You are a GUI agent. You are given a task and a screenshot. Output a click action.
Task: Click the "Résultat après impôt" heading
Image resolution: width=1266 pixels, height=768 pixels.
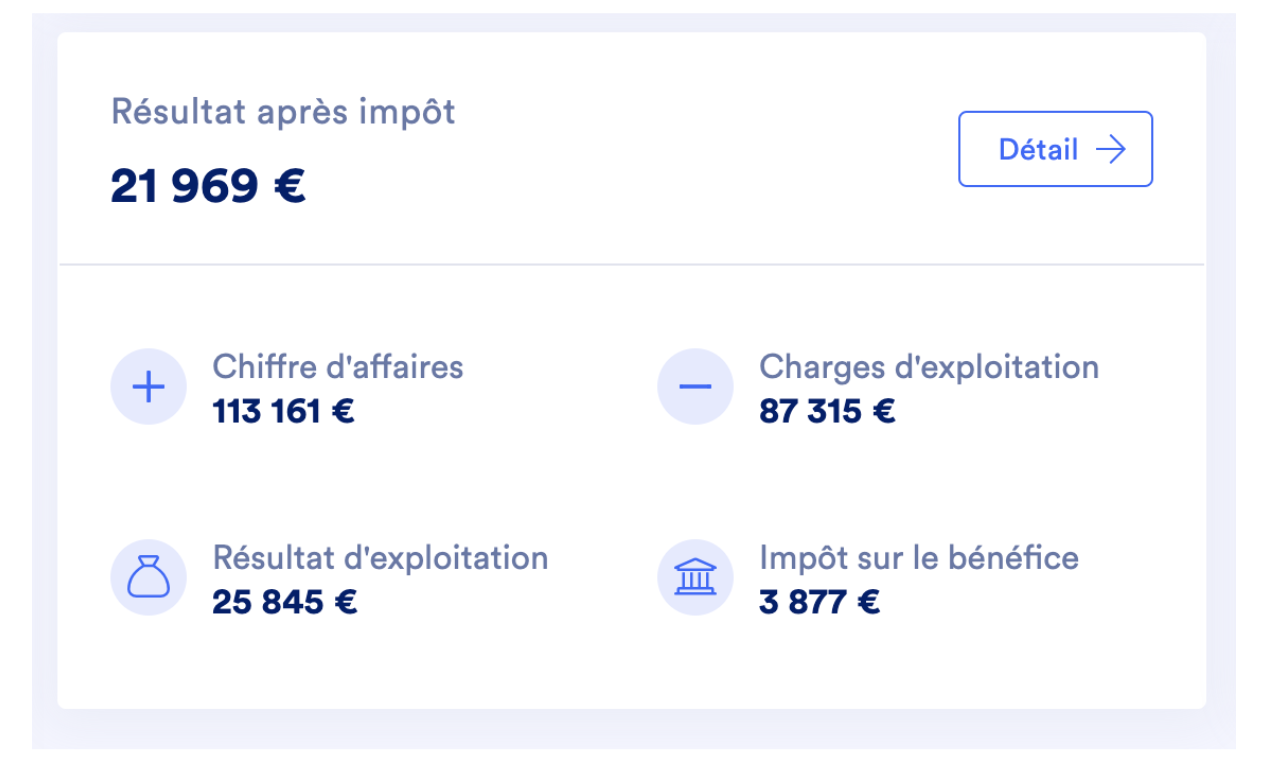click(283, 111)
